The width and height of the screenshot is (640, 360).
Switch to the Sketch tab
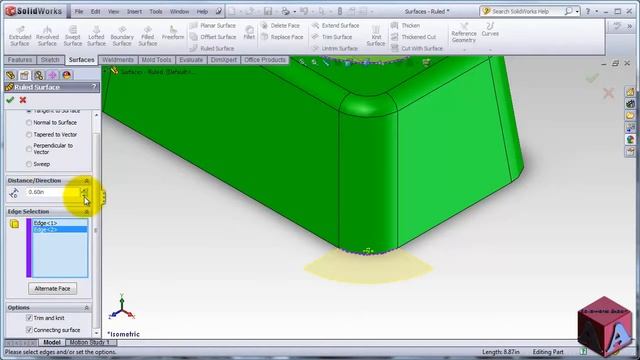50,60
